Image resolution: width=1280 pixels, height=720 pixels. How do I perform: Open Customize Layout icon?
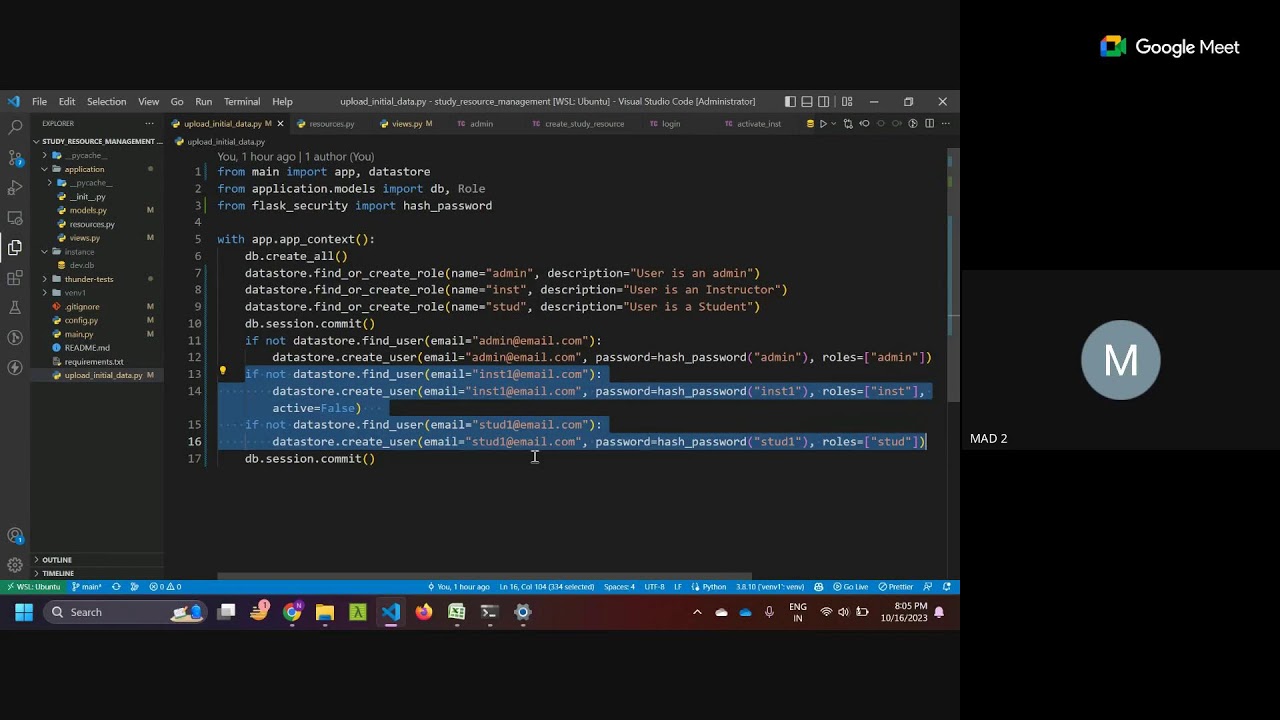tap(847, 101)
